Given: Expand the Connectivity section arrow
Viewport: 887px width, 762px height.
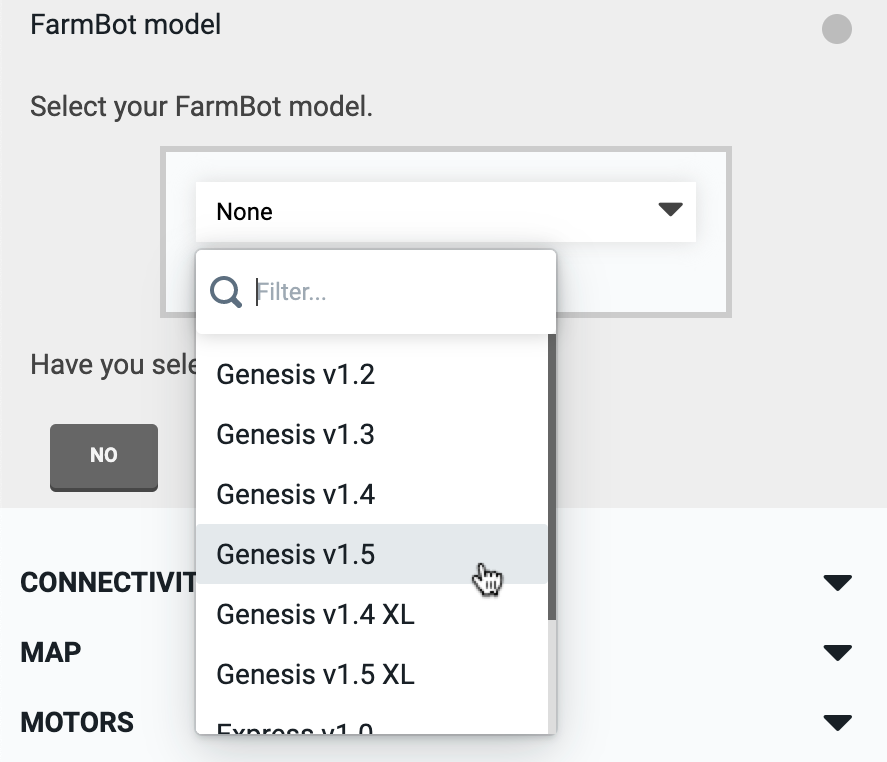Looking at the screenshot, I should click(x=836, y=583).
